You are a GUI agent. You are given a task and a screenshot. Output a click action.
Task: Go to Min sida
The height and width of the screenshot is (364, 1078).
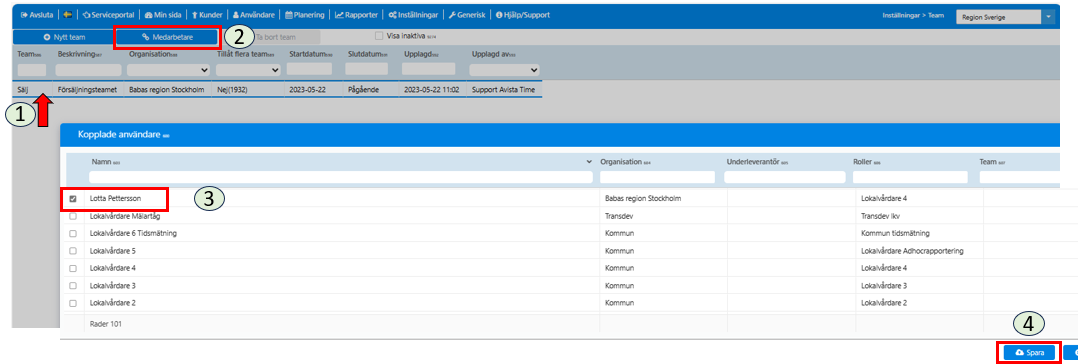pos(164,14)
